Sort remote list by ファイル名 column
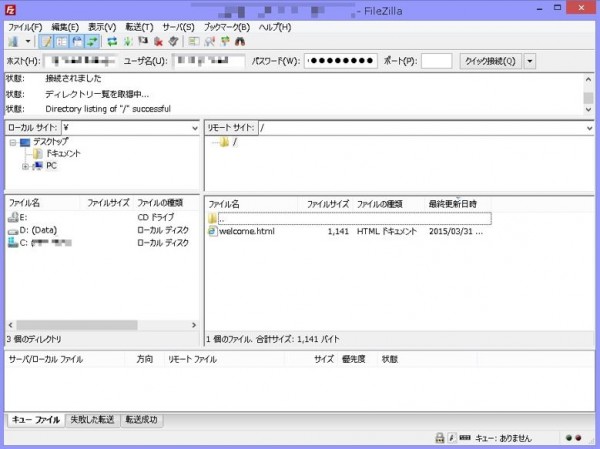 [x=252, y=204]
